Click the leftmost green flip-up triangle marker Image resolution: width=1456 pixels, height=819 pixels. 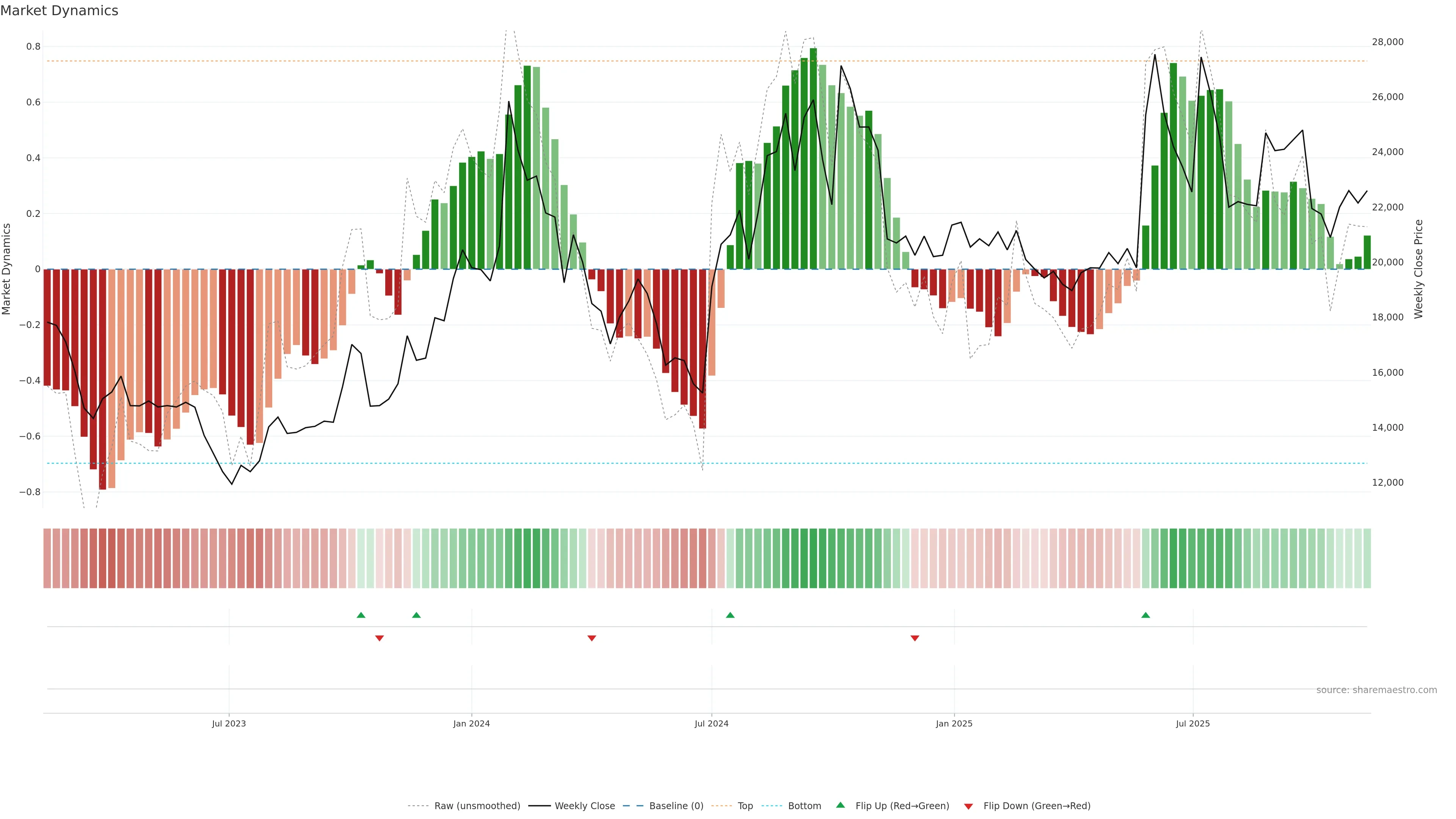click(x=361, y=615)
